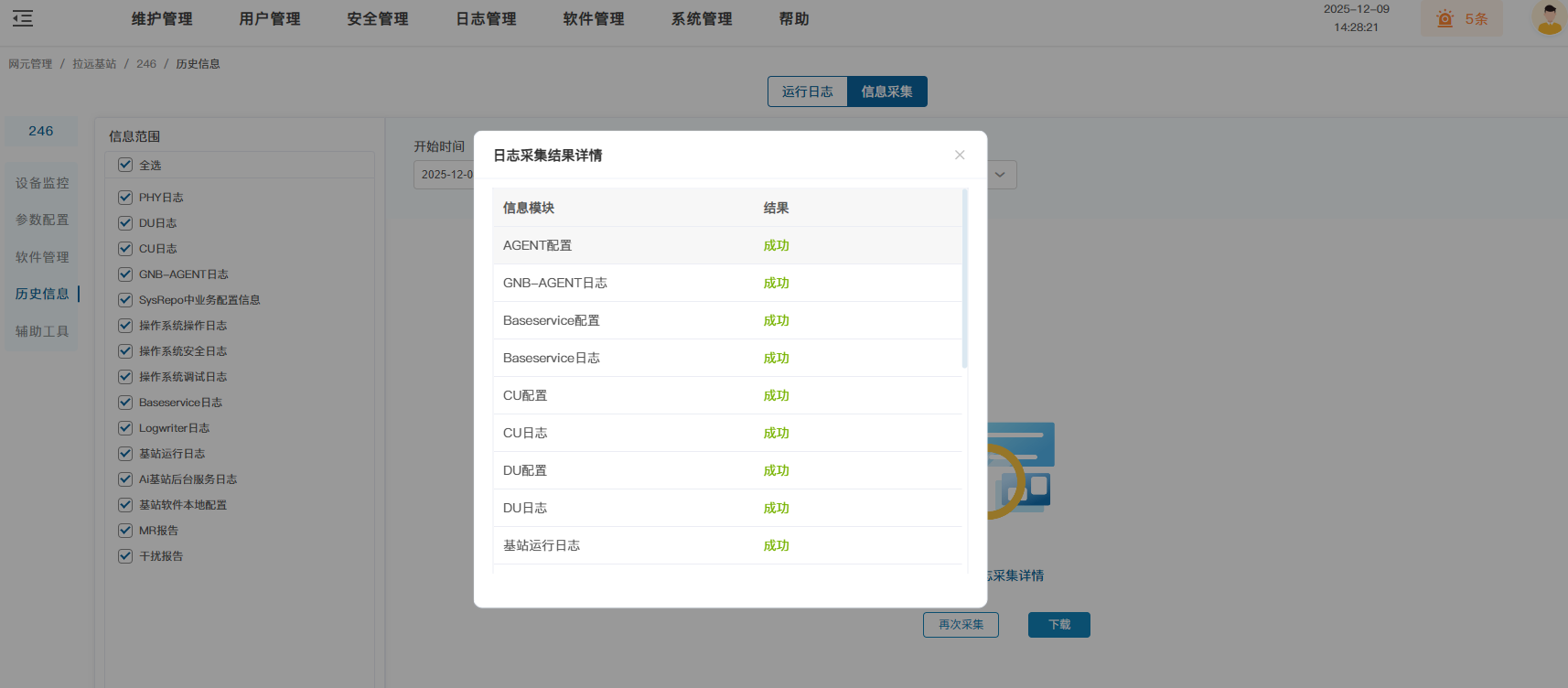Select the 信息采集 tab

click(886, 91)
